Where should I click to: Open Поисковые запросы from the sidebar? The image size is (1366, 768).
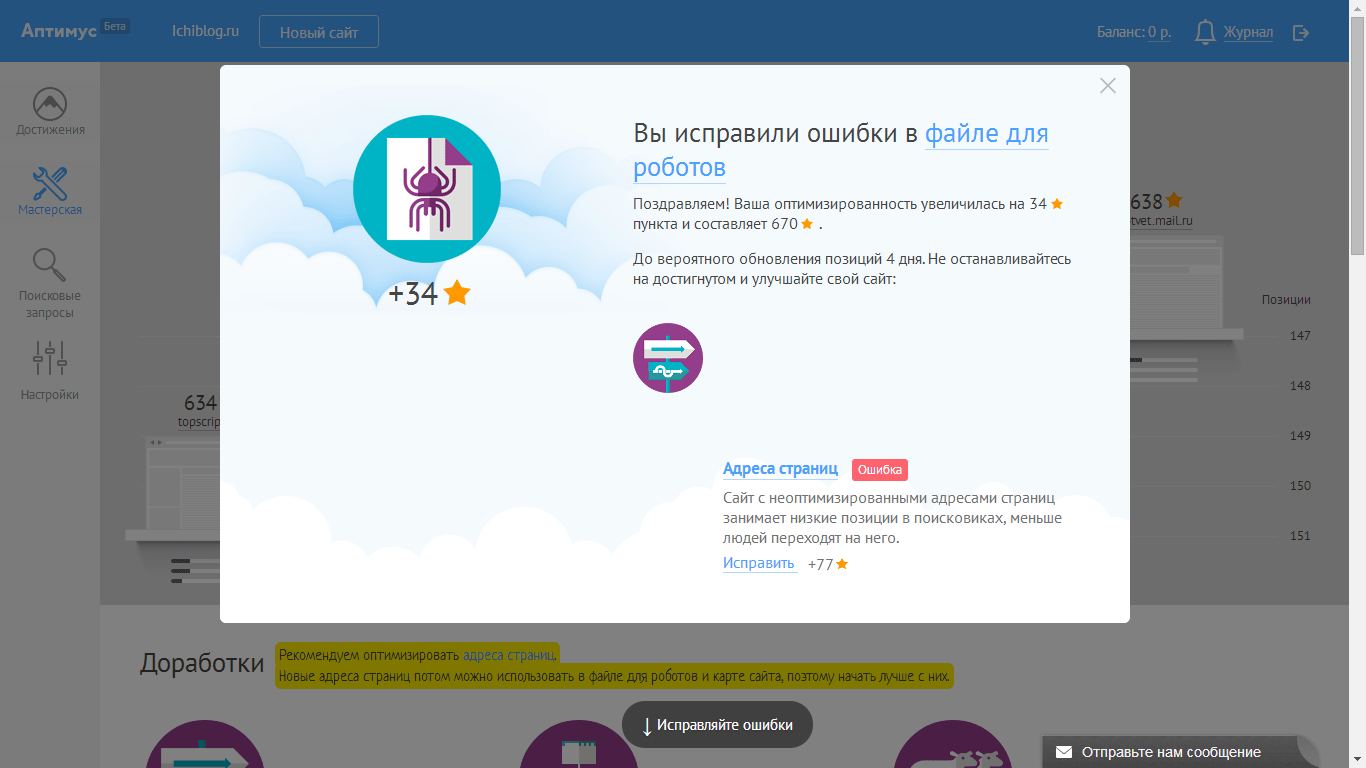pyautogui.click(x=50, y=284)
